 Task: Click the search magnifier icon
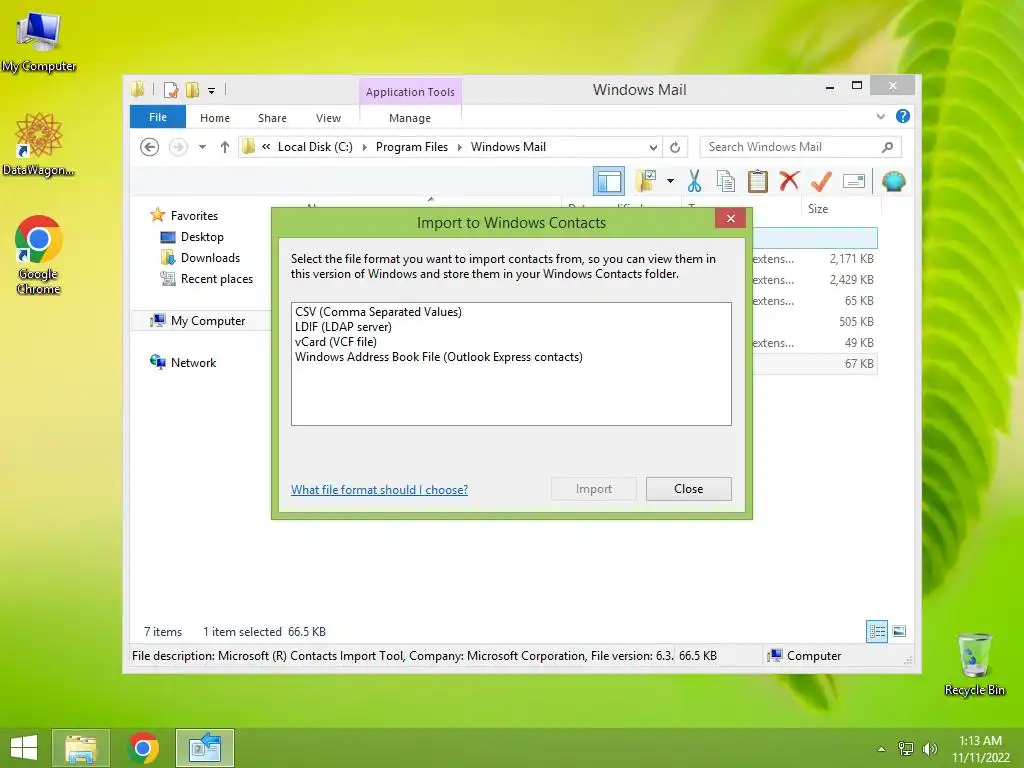(887, 147)
